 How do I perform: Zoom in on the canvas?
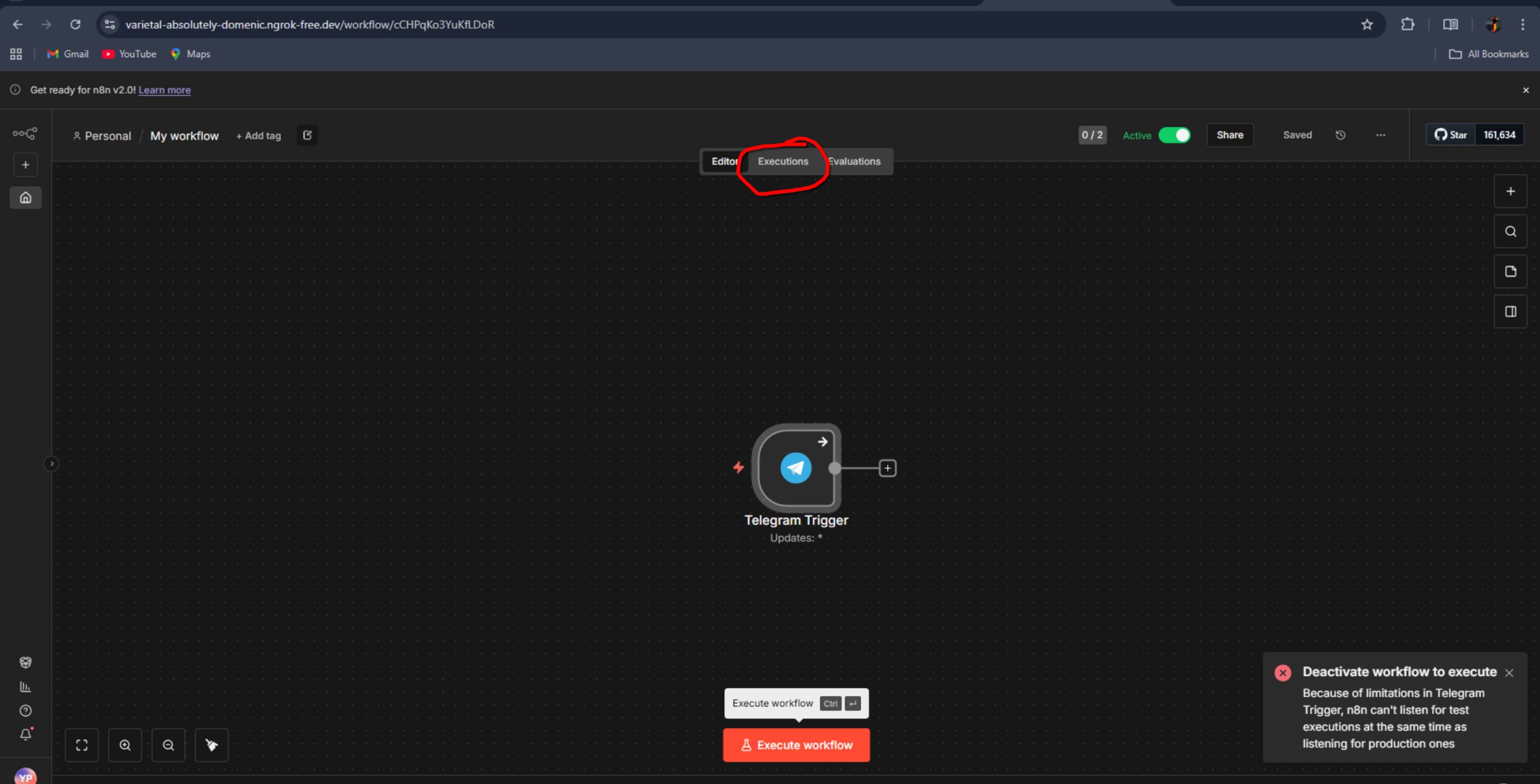125,745
